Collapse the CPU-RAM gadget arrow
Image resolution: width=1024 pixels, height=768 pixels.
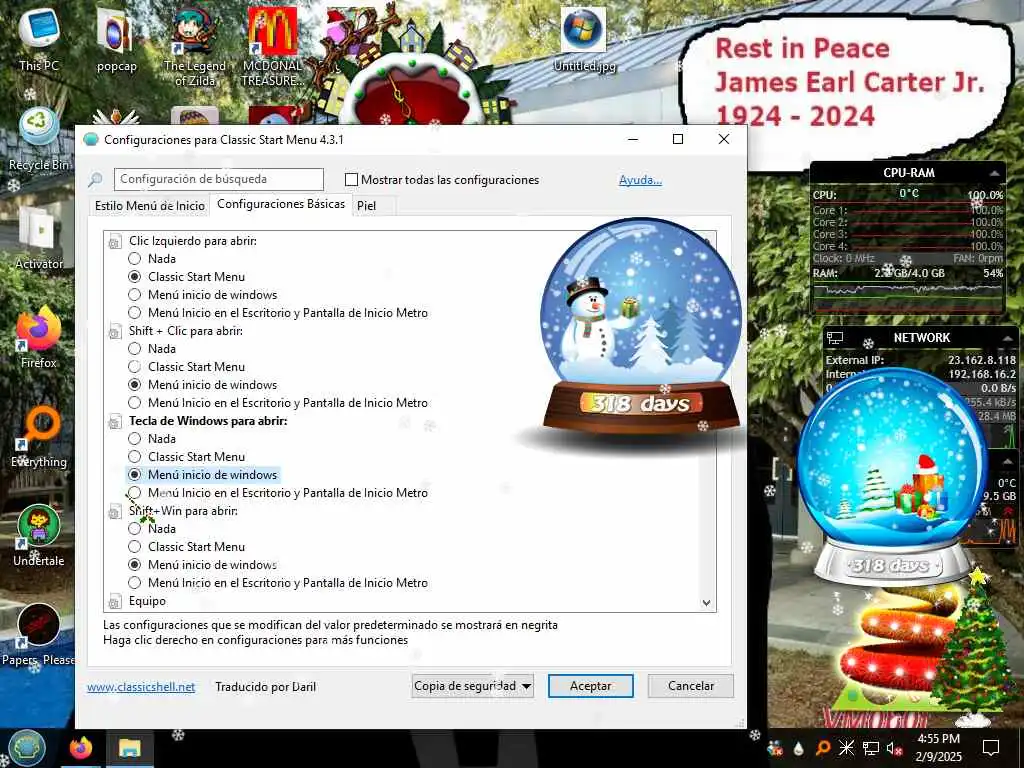(994, 173)
